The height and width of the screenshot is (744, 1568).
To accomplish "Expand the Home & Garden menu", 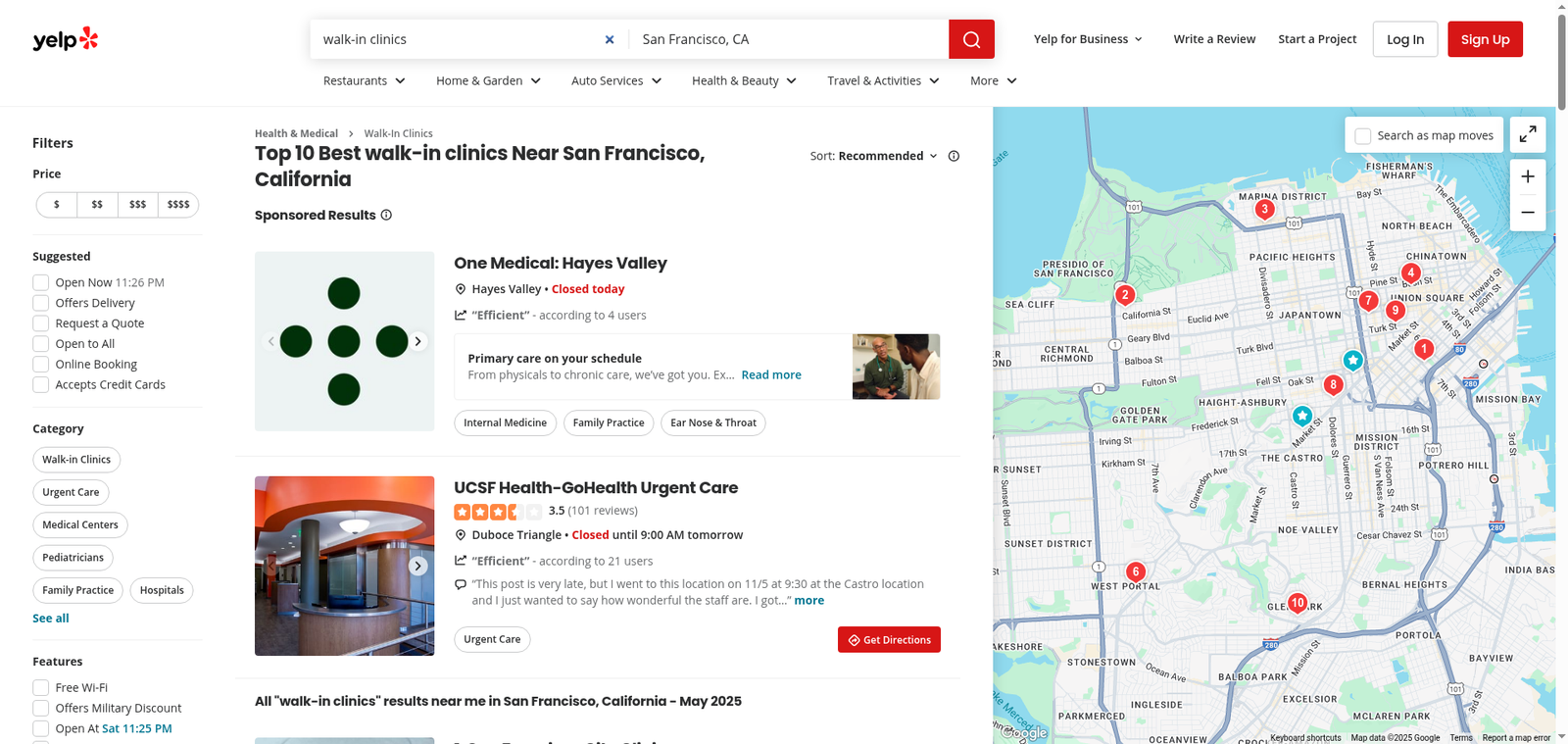I will click(x=489, y=80).
